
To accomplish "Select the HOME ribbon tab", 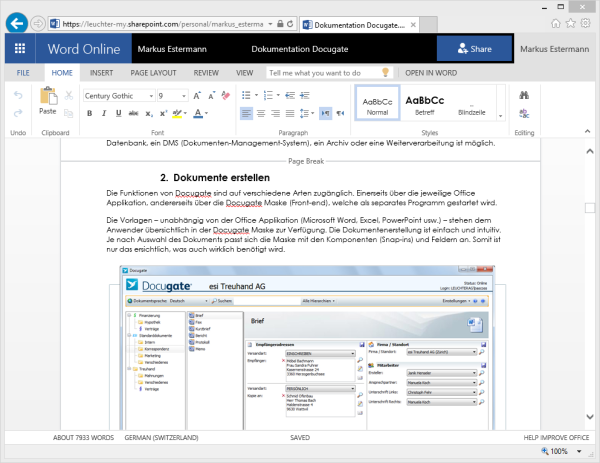I will pos(62,73).
